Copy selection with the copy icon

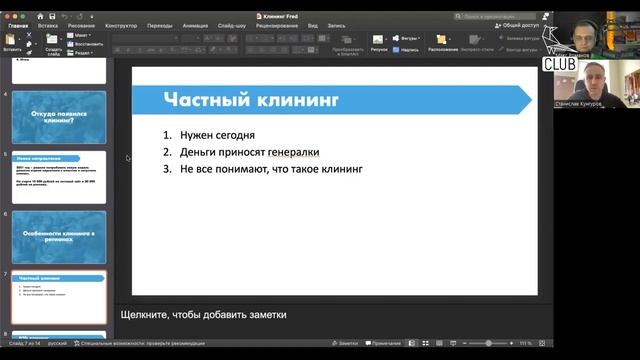point(29,44)
